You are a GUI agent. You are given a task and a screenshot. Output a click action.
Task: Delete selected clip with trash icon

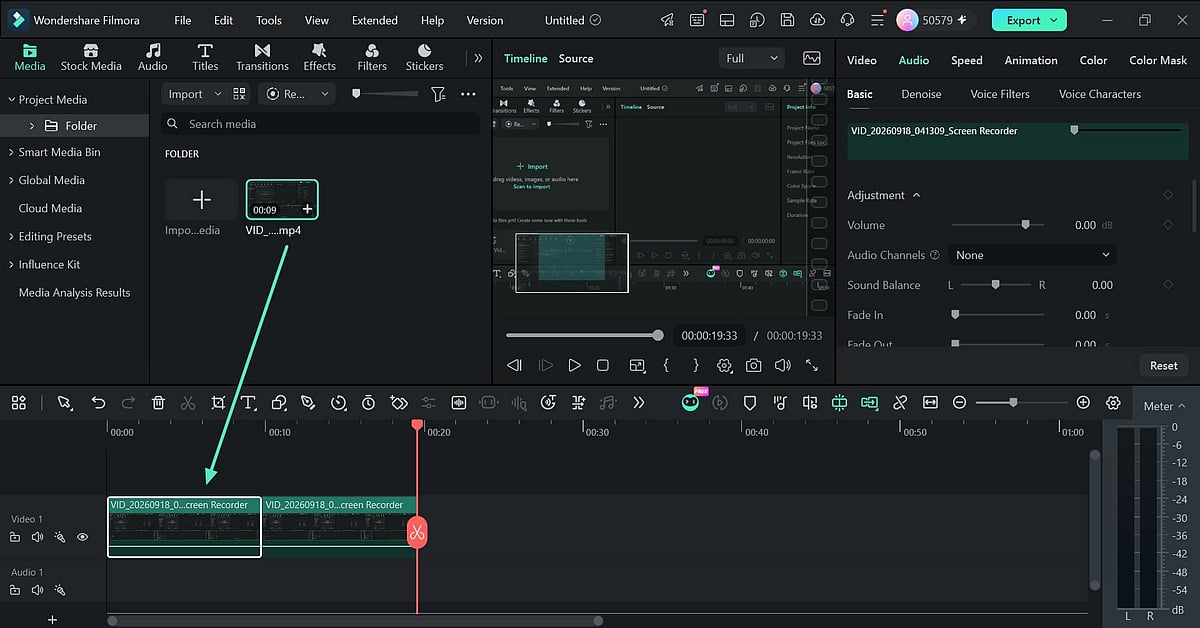[158, 402]
